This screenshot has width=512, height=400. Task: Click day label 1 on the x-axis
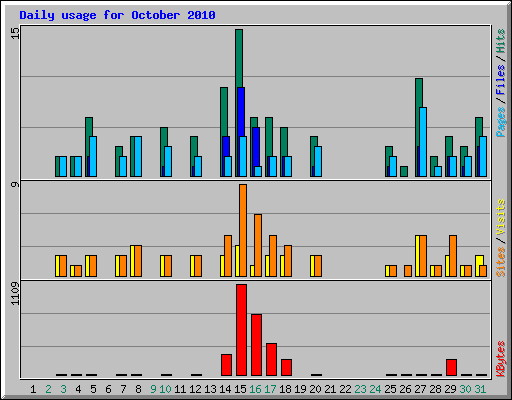point(33,389)
